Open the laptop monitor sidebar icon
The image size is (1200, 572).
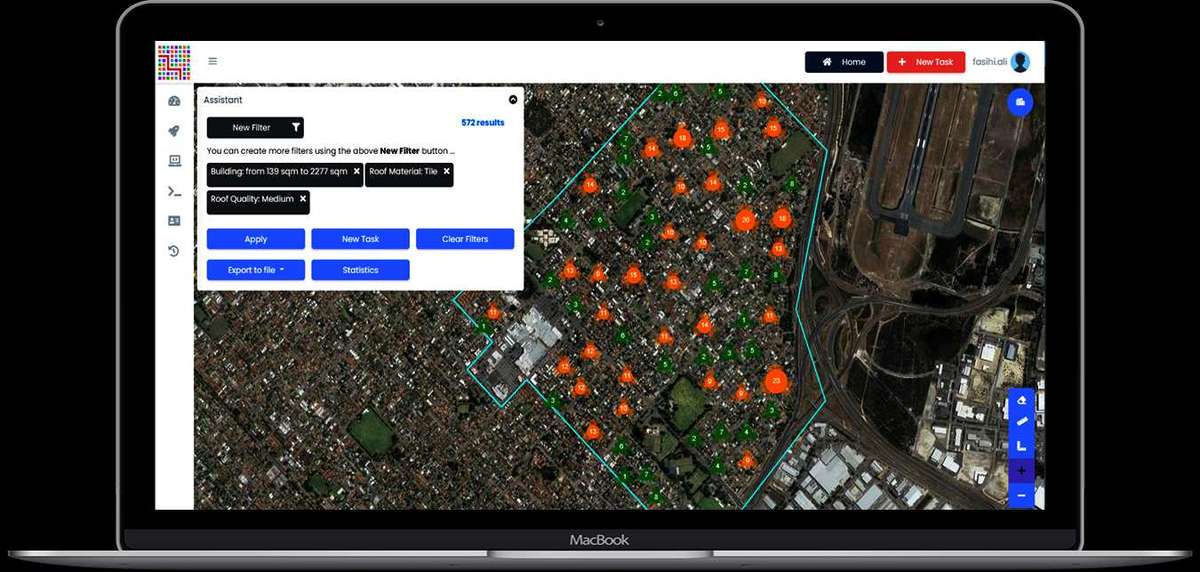[x=174, y=161]
